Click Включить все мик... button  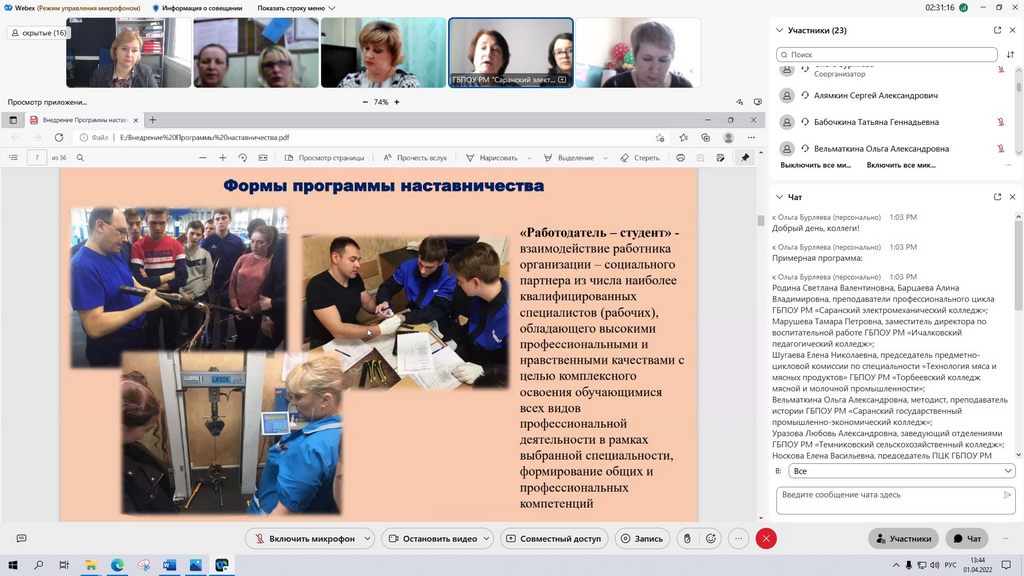click(x=901, y=165)
